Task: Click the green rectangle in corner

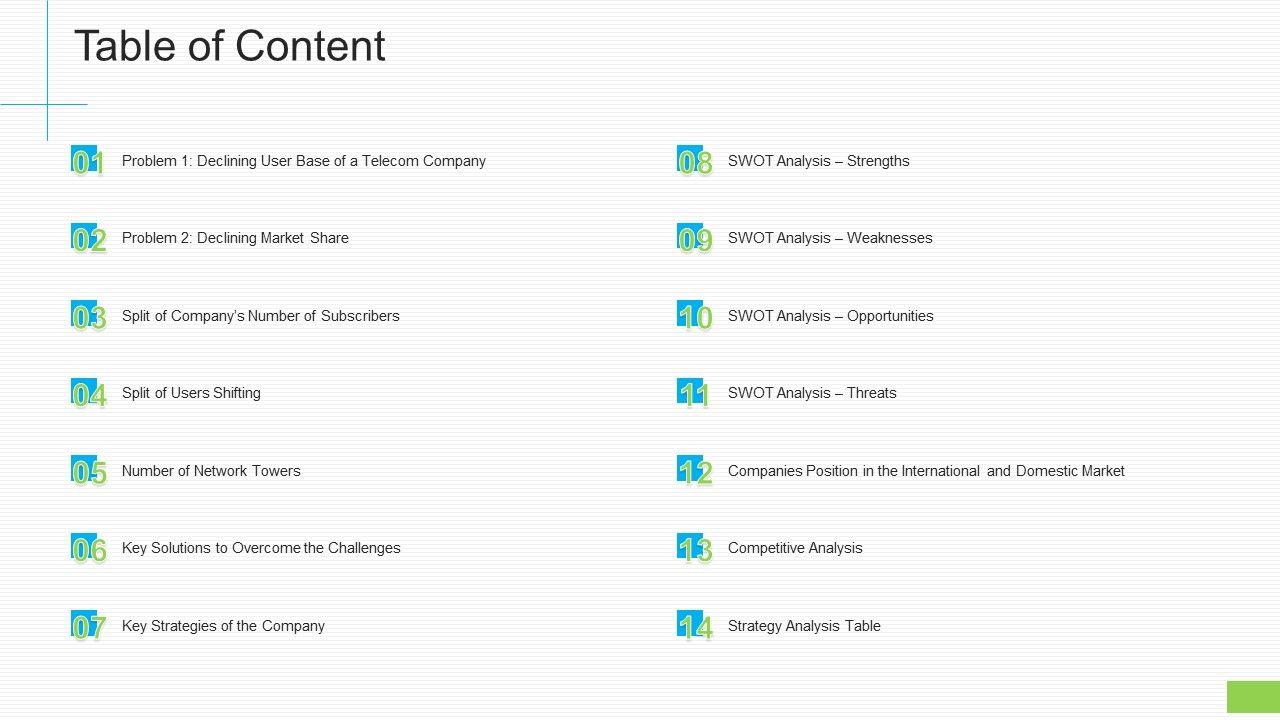Action: click(x=1253, y=697)
